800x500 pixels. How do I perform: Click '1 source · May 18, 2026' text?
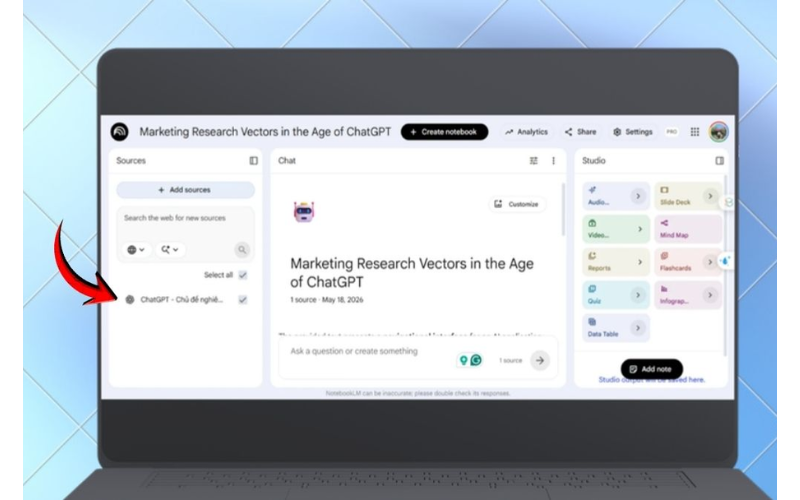click(x=327, y=299)
